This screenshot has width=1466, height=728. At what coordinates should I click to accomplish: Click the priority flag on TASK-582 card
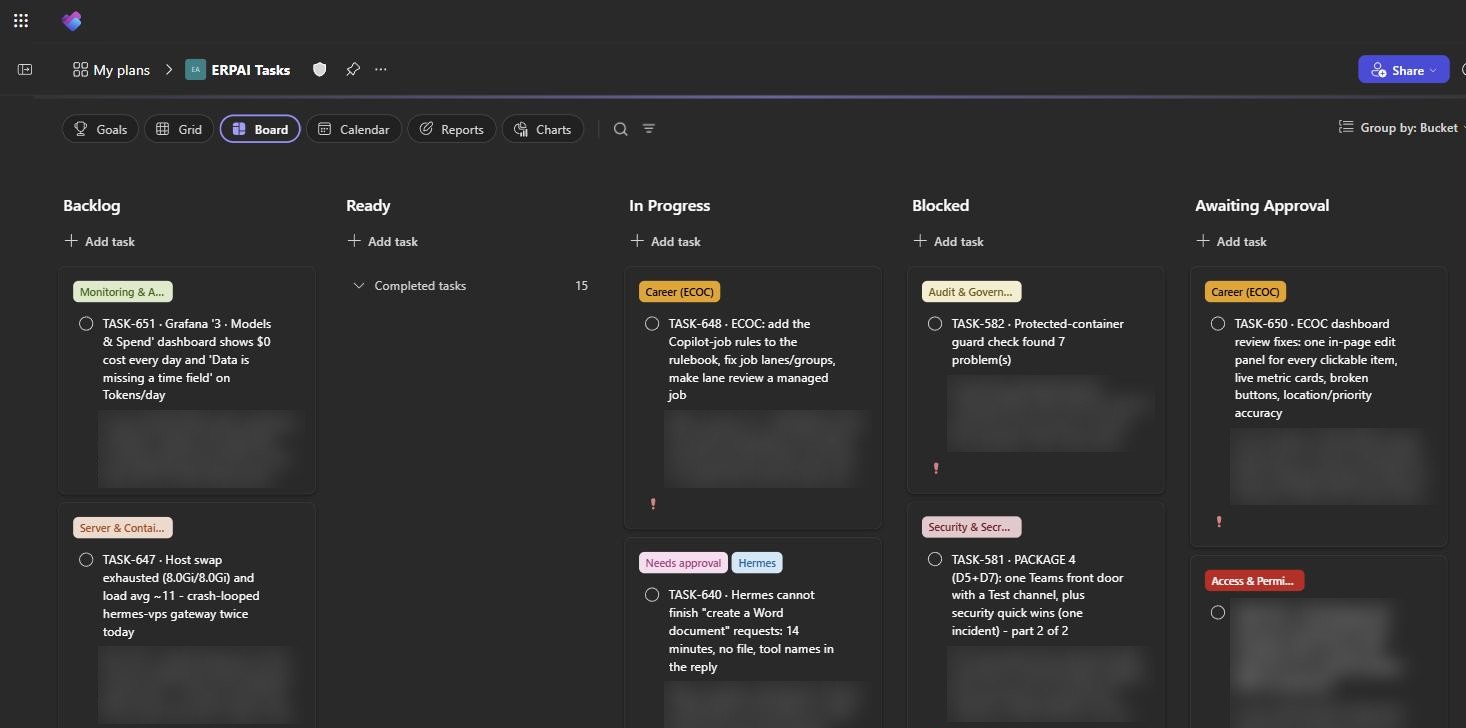tap(936, 468)
